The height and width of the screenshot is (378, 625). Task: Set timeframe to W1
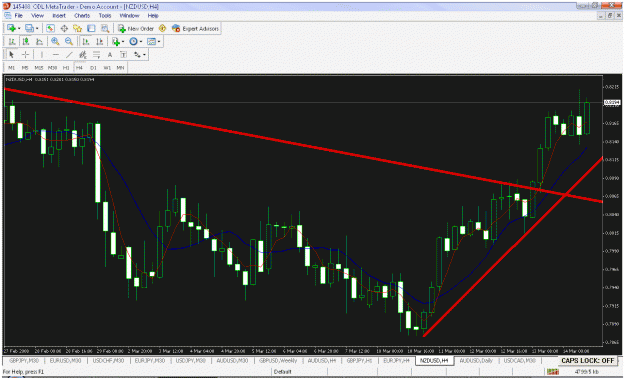(107, 68)
